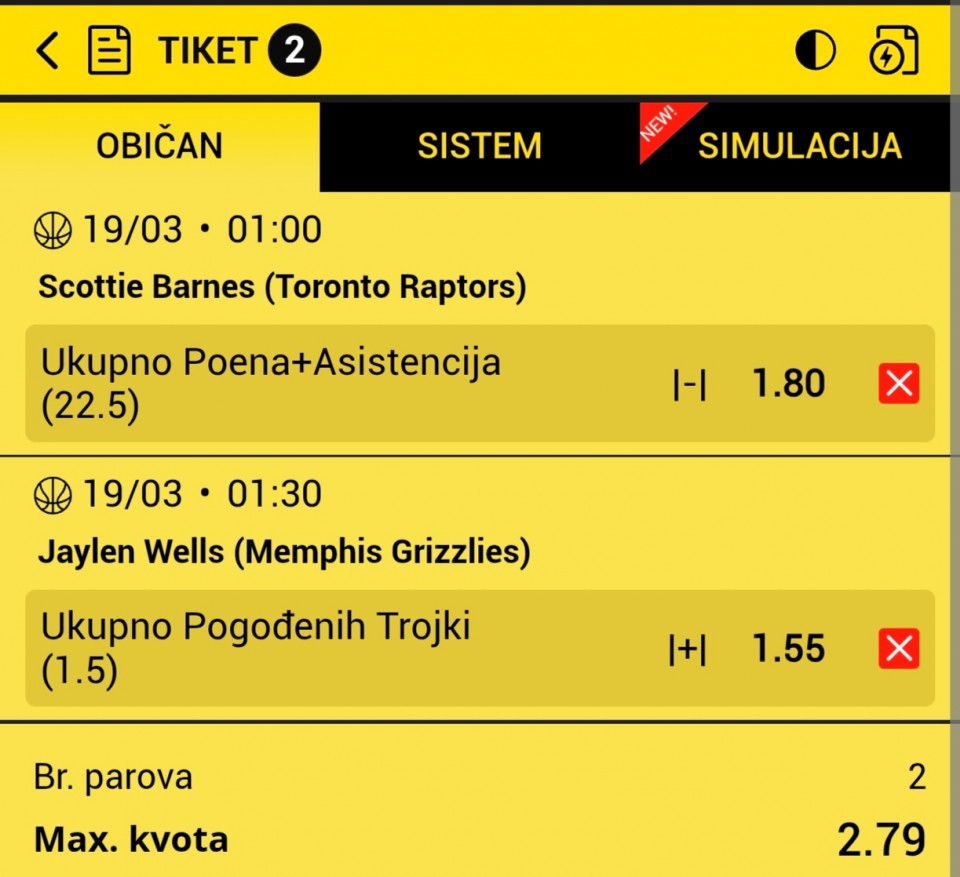Open Scottie Barnes (Toronto Raptors) event
This screenshot has width=960, height=877.
pyautogui.click(x=282, y=288)
